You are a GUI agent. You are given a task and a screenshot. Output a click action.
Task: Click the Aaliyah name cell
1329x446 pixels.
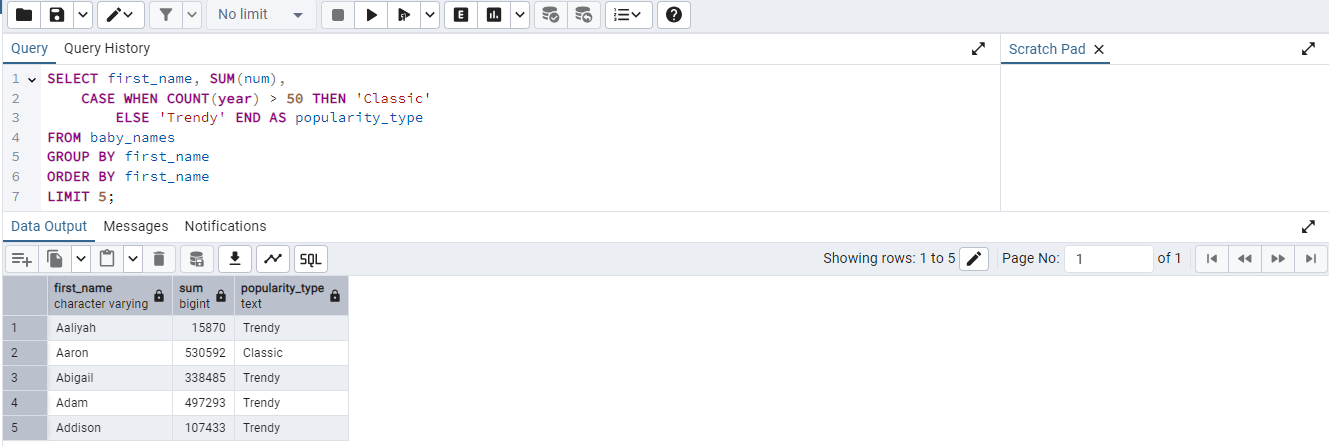click(x=110, y=328)
